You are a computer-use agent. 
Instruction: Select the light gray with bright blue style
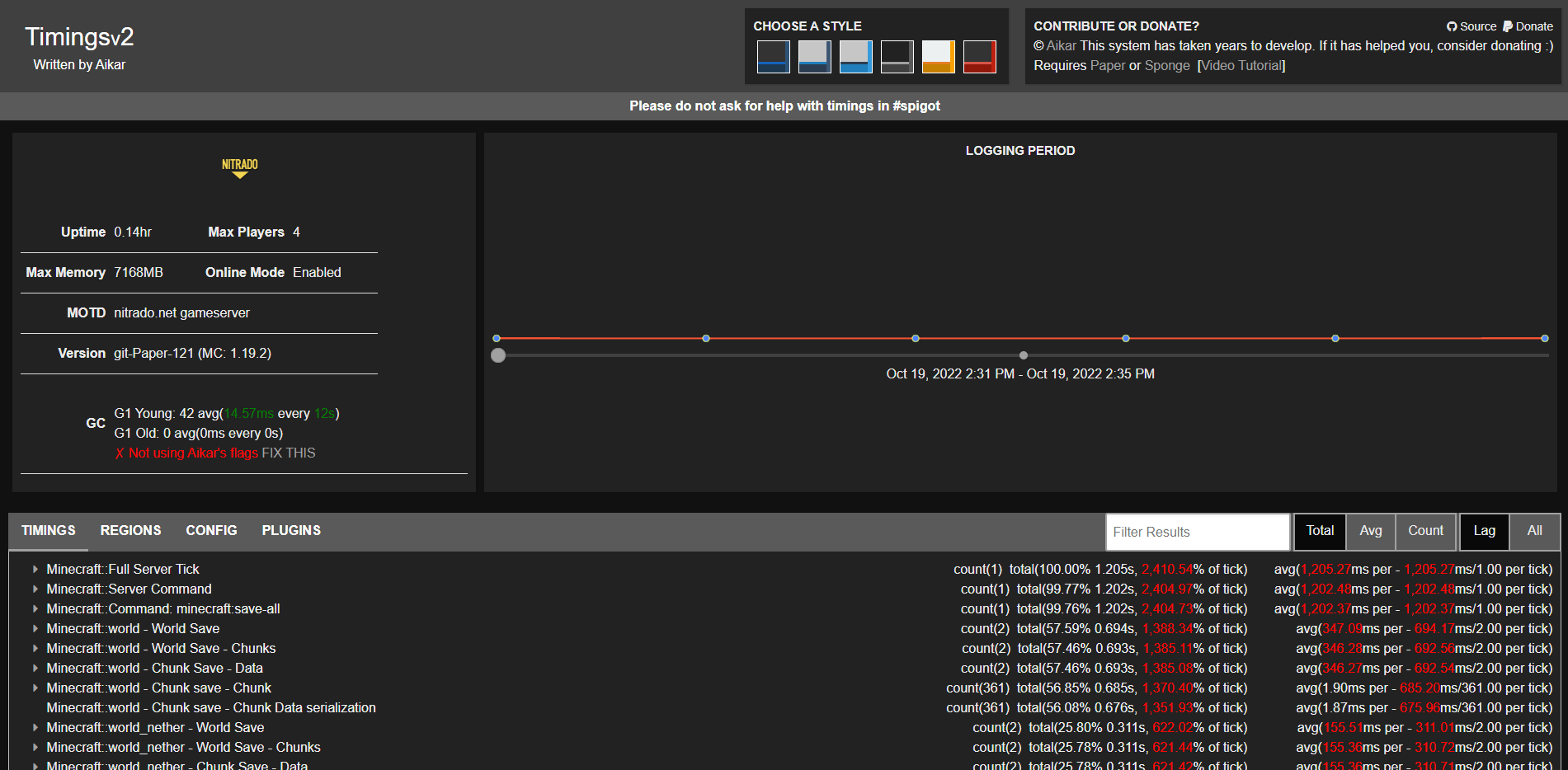855,57
